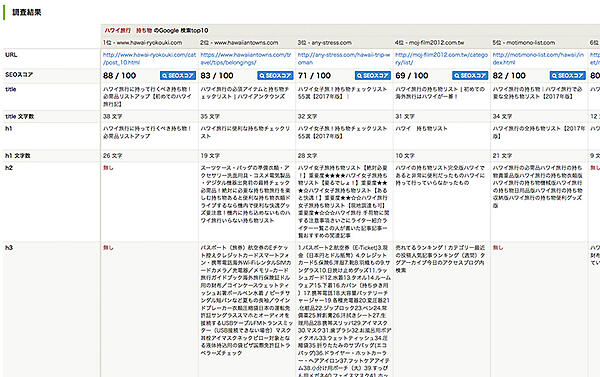
Task: Select the h1 row label
Action: tap(8, 129)
